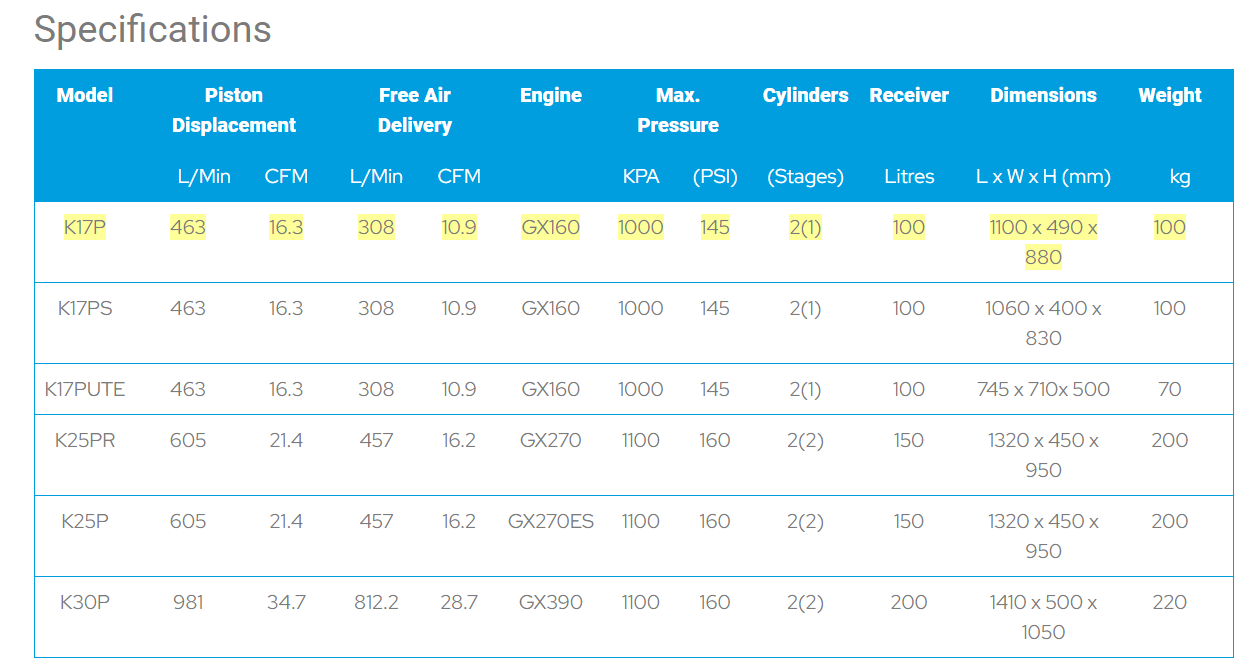This screenshot has height=665, width=1256.
Task: Click the Receiver column header
Action: (908, 96)
